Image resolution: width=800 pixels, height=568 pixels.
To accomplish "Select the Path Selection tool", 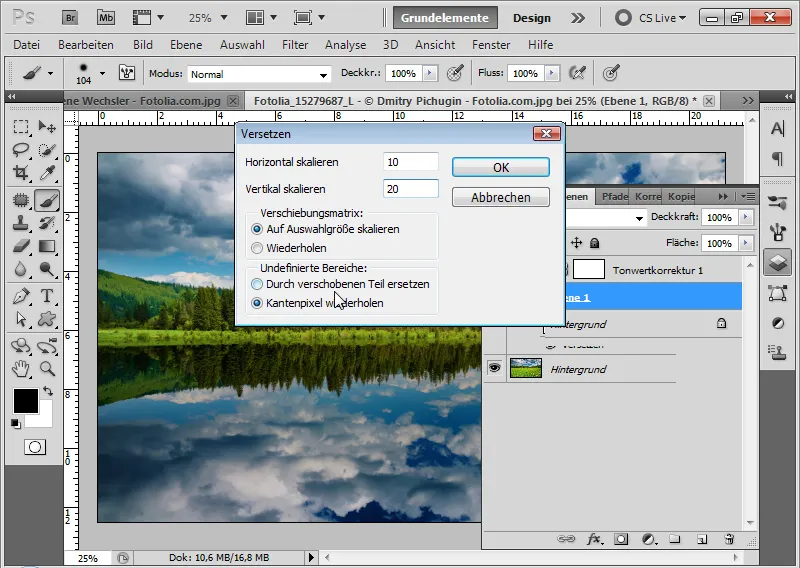I will pos(21,319).
